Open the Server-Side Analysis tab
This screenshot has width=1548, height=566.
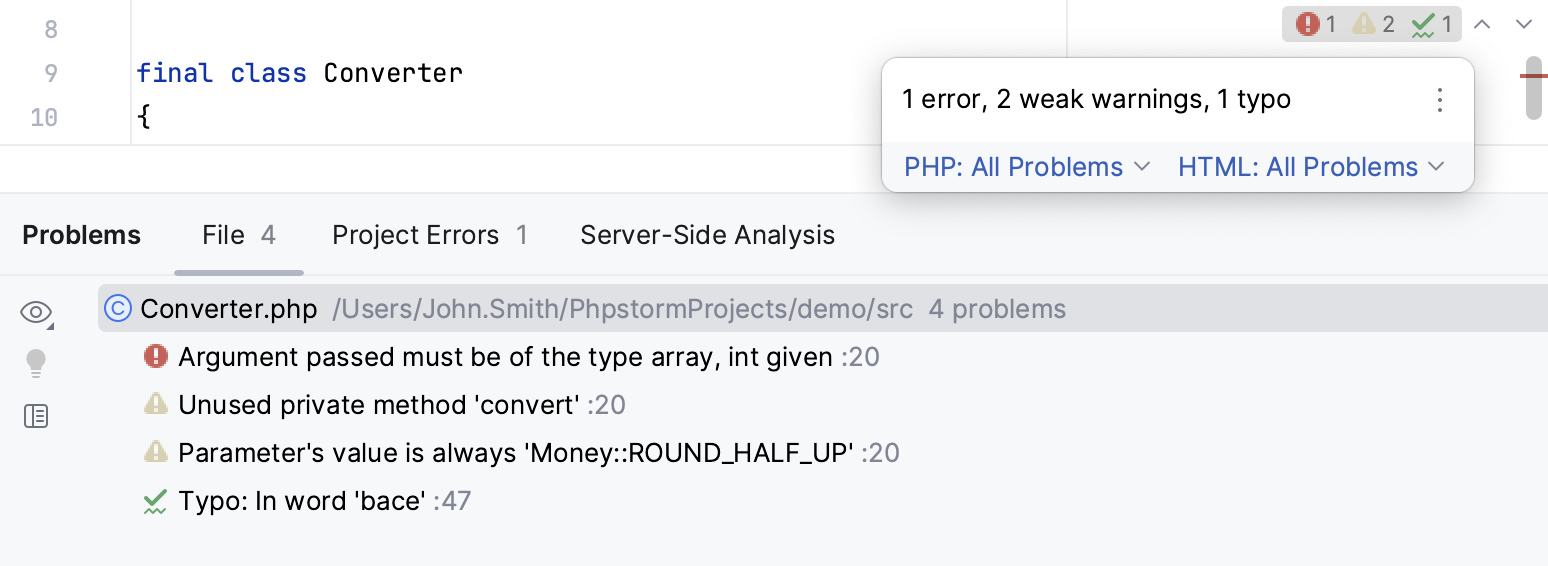[707, 235]
